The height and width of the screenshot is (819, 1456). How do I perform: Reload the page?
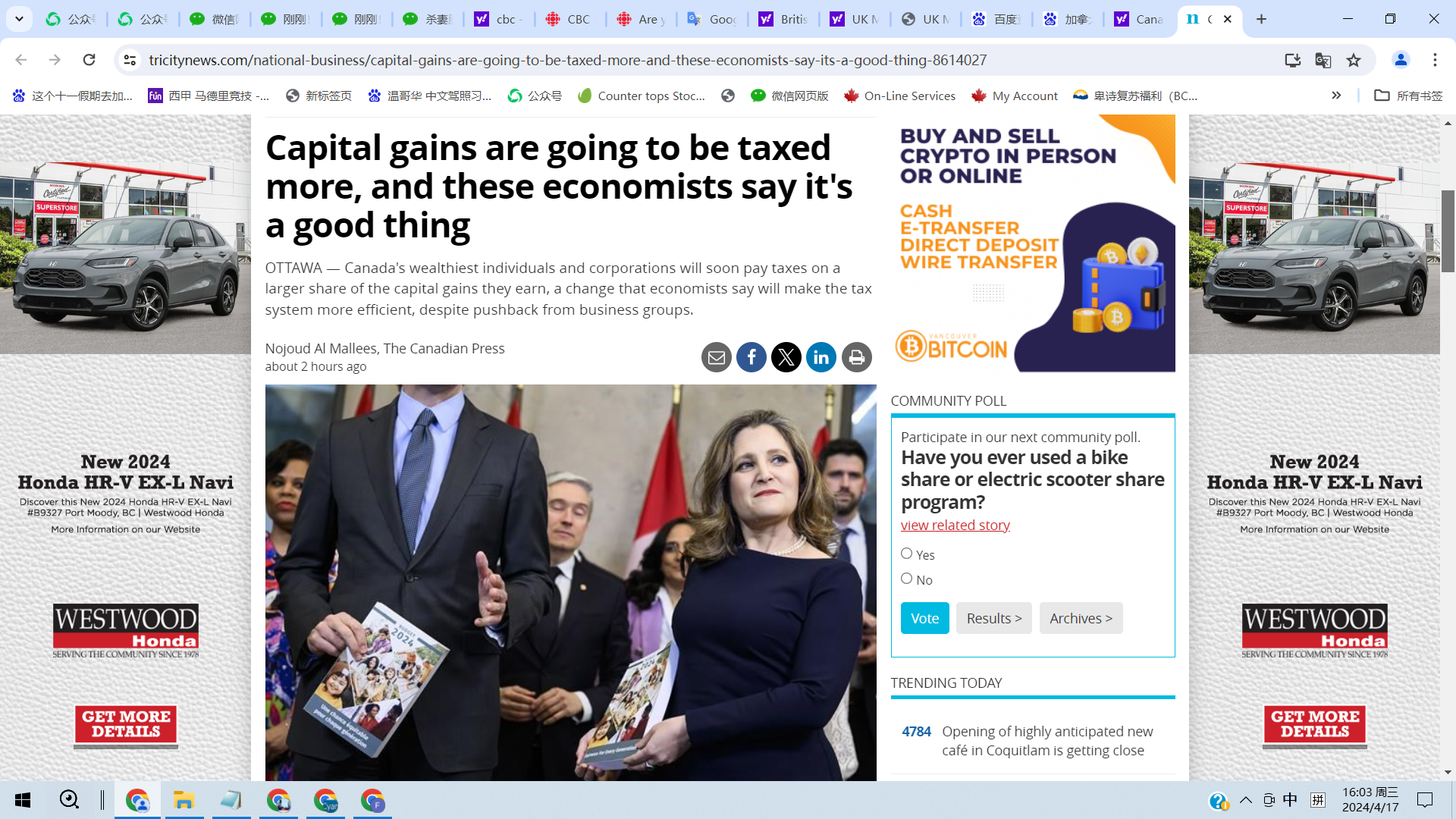89,60
